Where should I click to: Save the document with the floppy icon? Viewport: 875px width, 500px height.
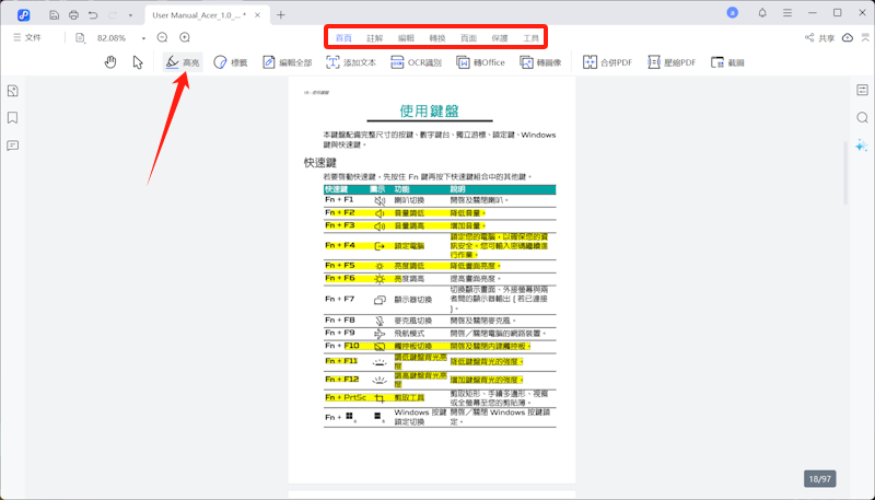(54, 15)
